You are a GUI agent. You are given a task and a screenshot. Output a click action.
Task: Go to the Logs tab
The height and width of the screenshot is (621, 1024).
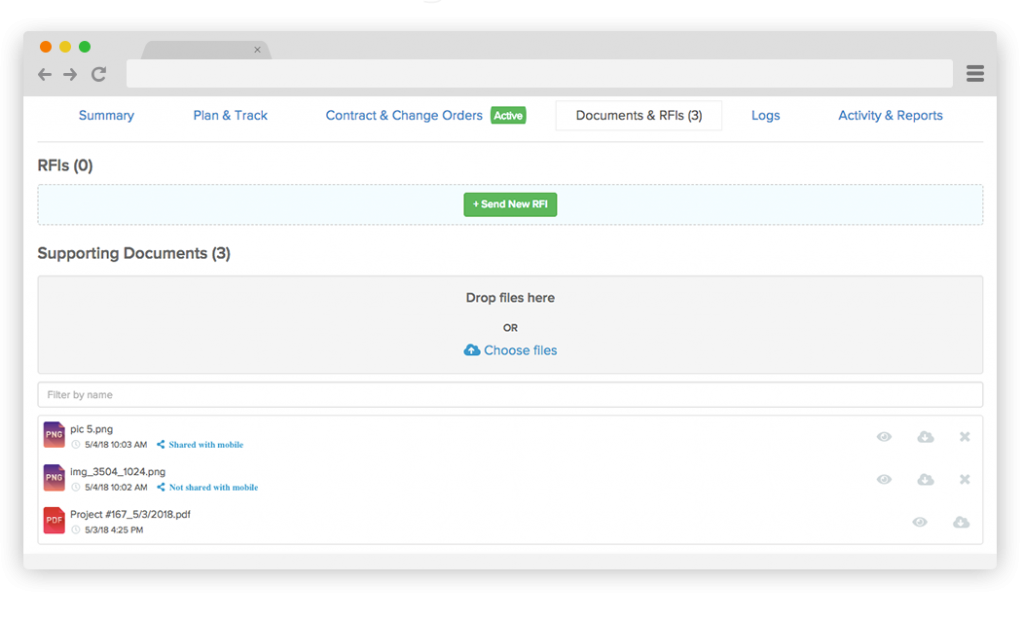tap(765, 116)
